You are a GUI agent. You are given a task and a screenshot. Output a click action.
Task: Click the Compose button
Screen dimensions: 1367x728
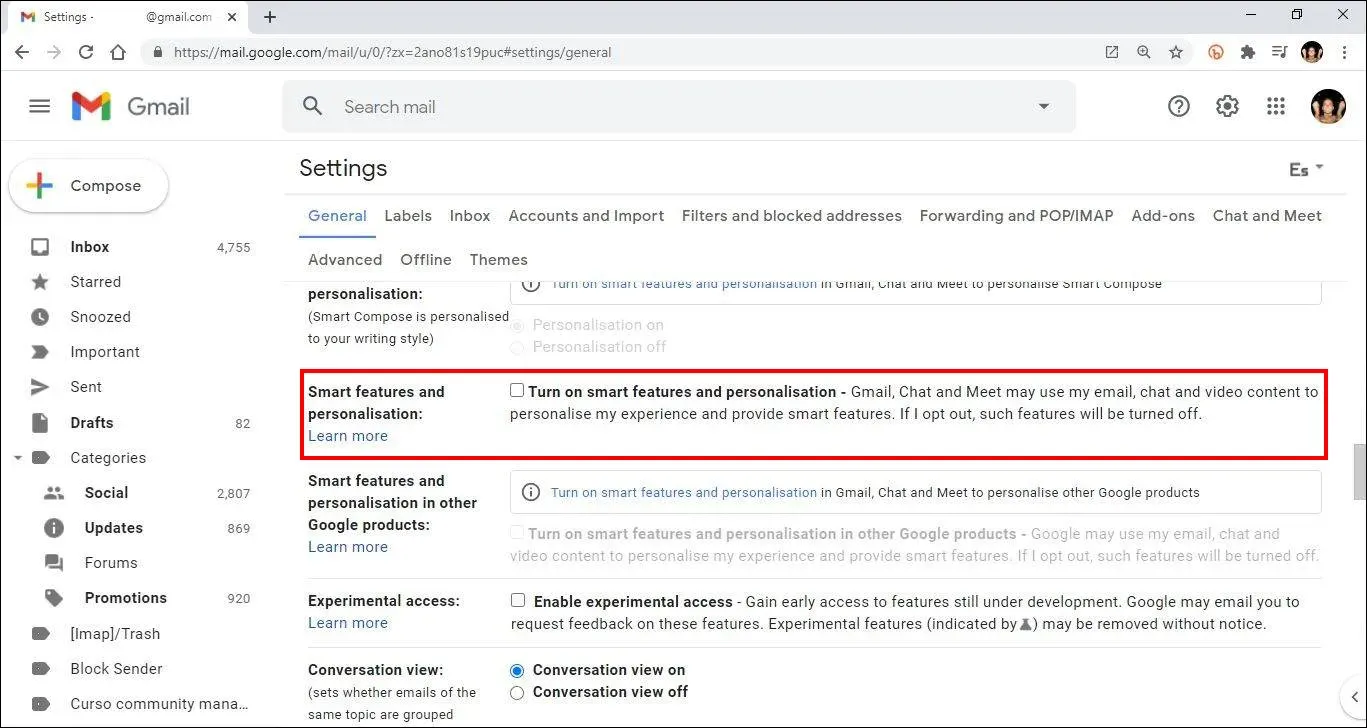click(x=89, y=186)
